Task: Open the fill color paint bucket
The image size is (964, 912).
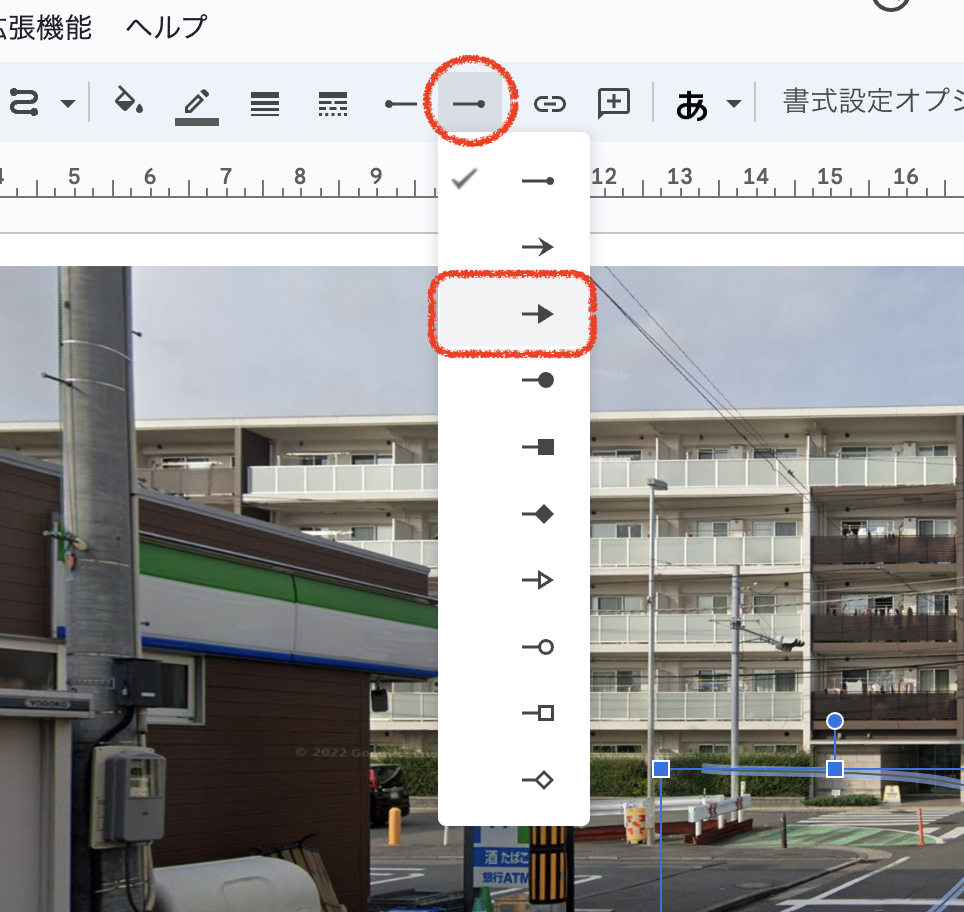Action: coord(129,102)
